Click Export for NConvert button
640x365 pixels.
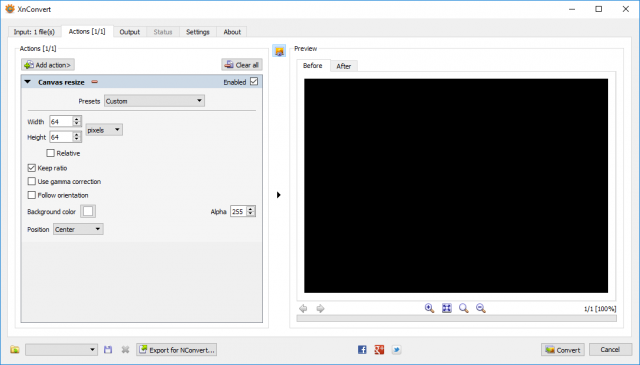coord(176,350)
